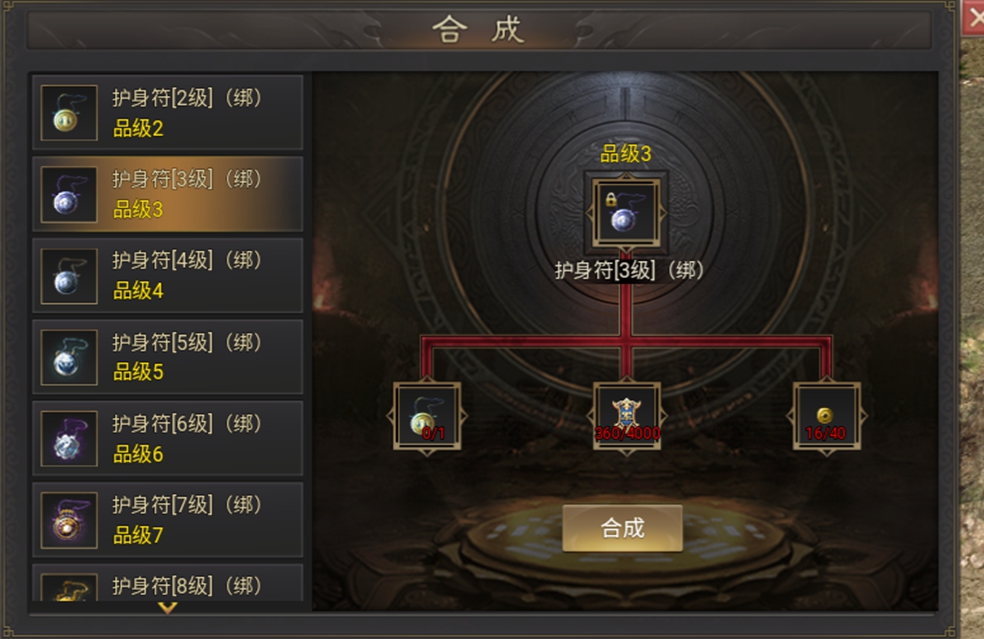Click the 护身符[2级] amulet icon in list
984x639 pixels.
[69, 112]
